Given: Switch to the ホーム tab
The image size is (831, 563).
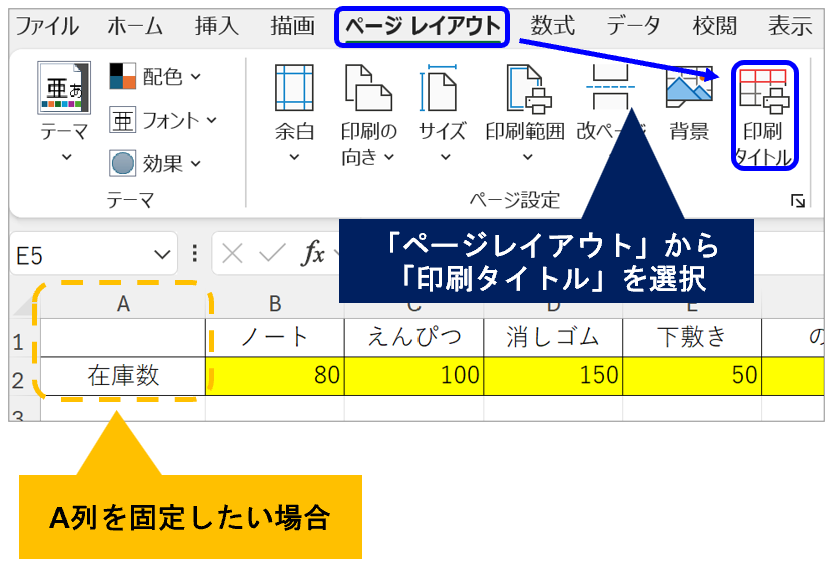Looking at the screenshot, I should coord(135,25).
